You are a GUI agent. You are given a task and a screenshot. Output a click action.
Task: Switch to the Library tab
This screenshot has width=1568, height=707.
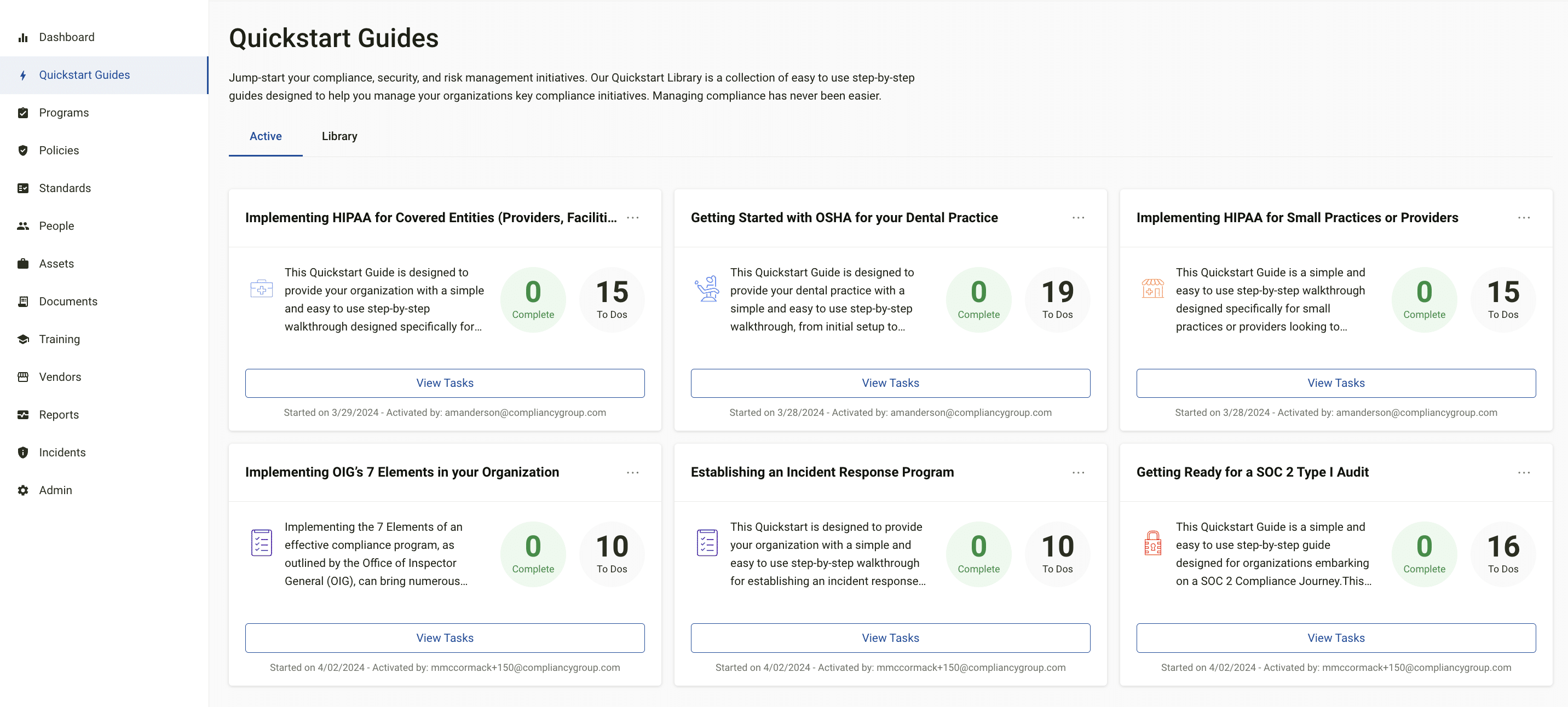[339, 136]
